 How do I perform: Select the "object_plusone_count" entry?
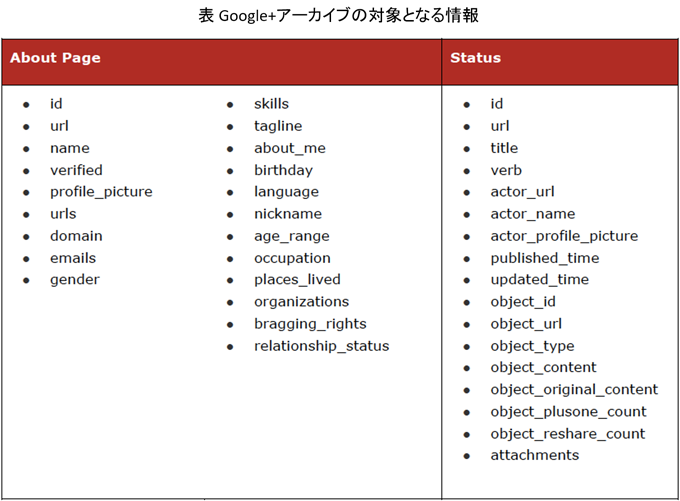[568, 412]
